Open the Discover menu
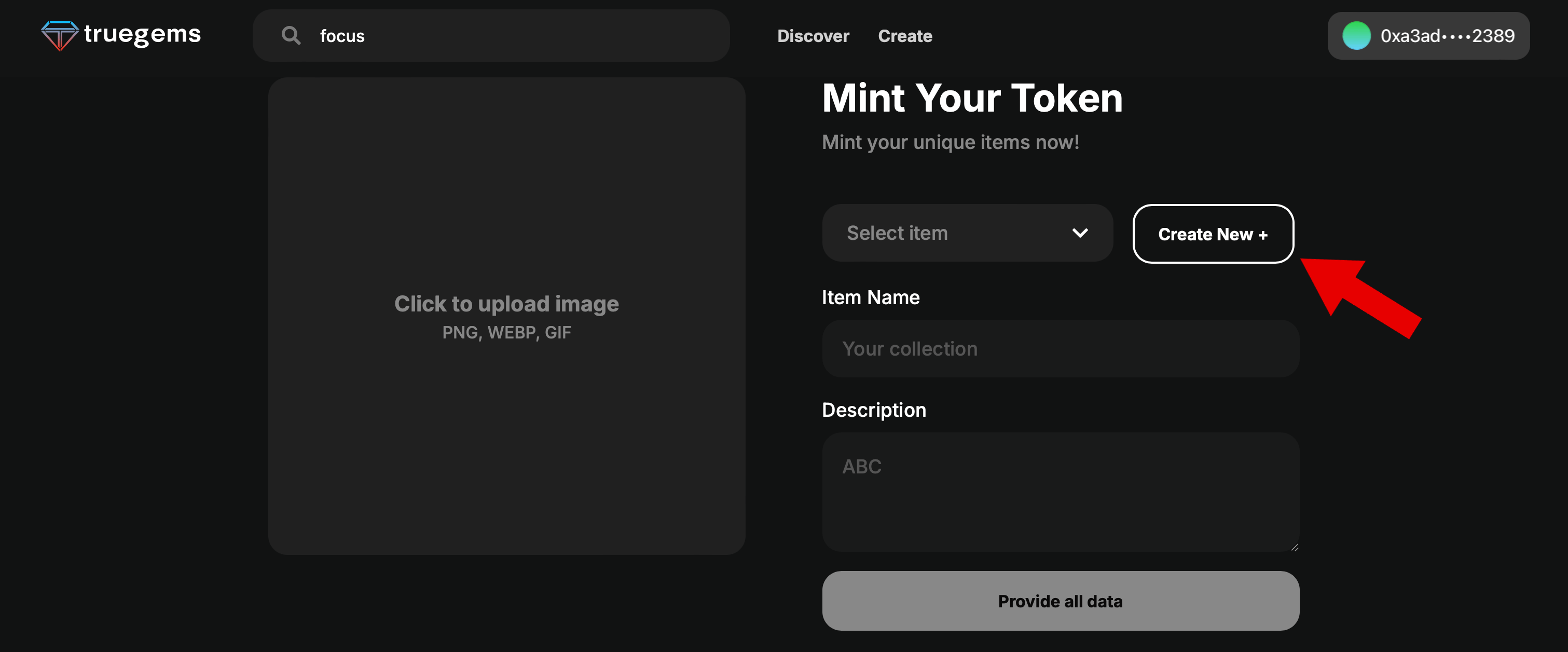 (x=813, y=36)
